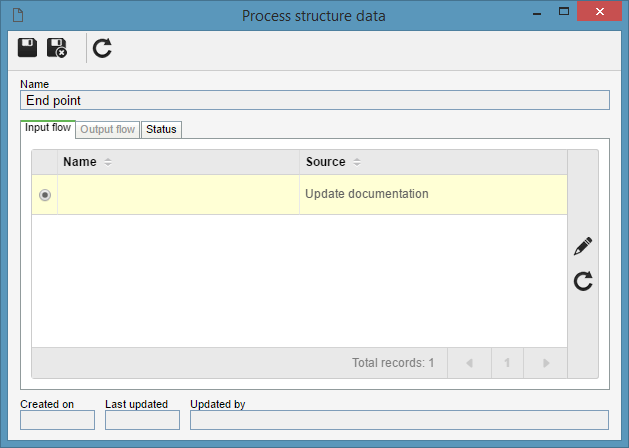Click the Name column header
Viewport: 629px width, 448px height.
(179, 162)
